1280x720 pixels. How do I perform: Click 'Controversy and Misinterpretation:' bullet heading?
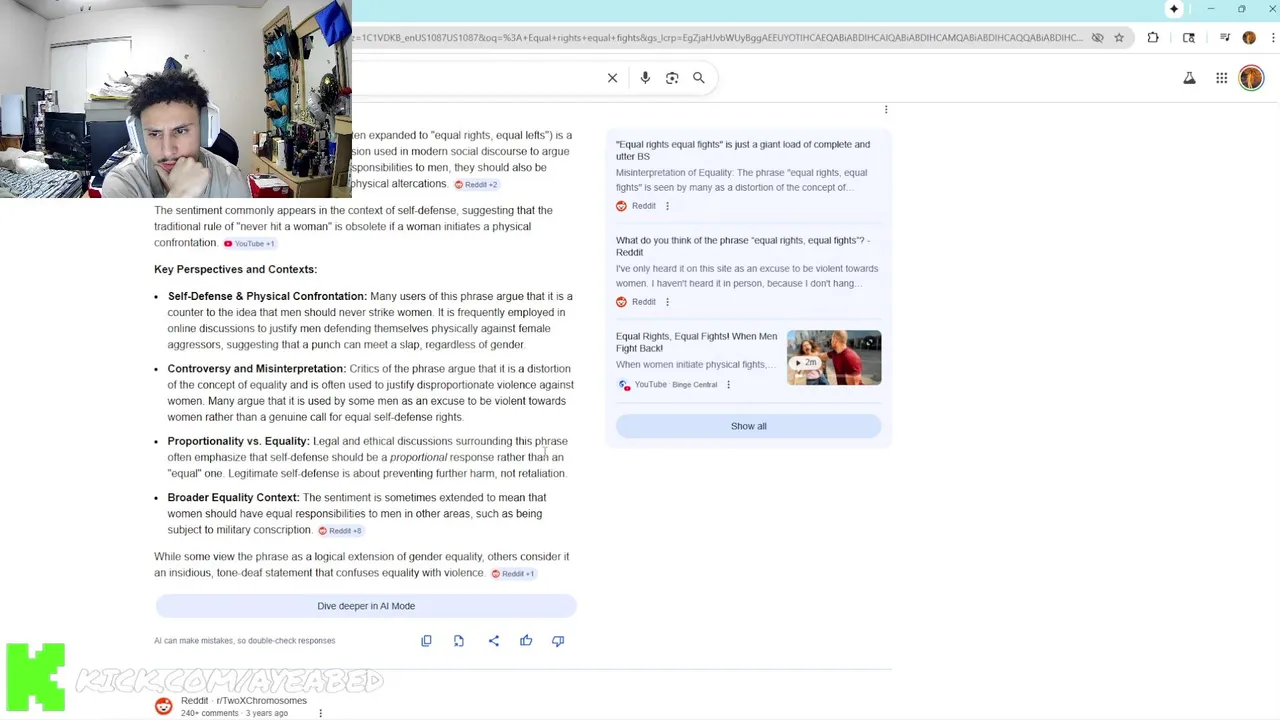257,369
